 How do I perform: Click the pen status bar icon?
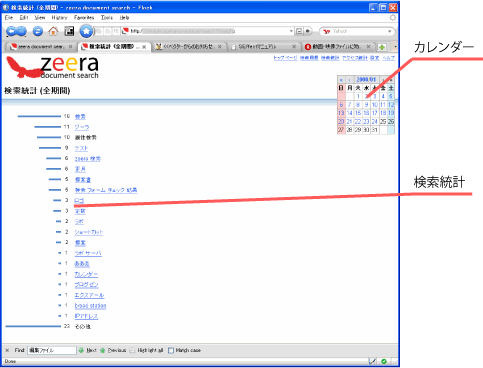coord(373,361)
